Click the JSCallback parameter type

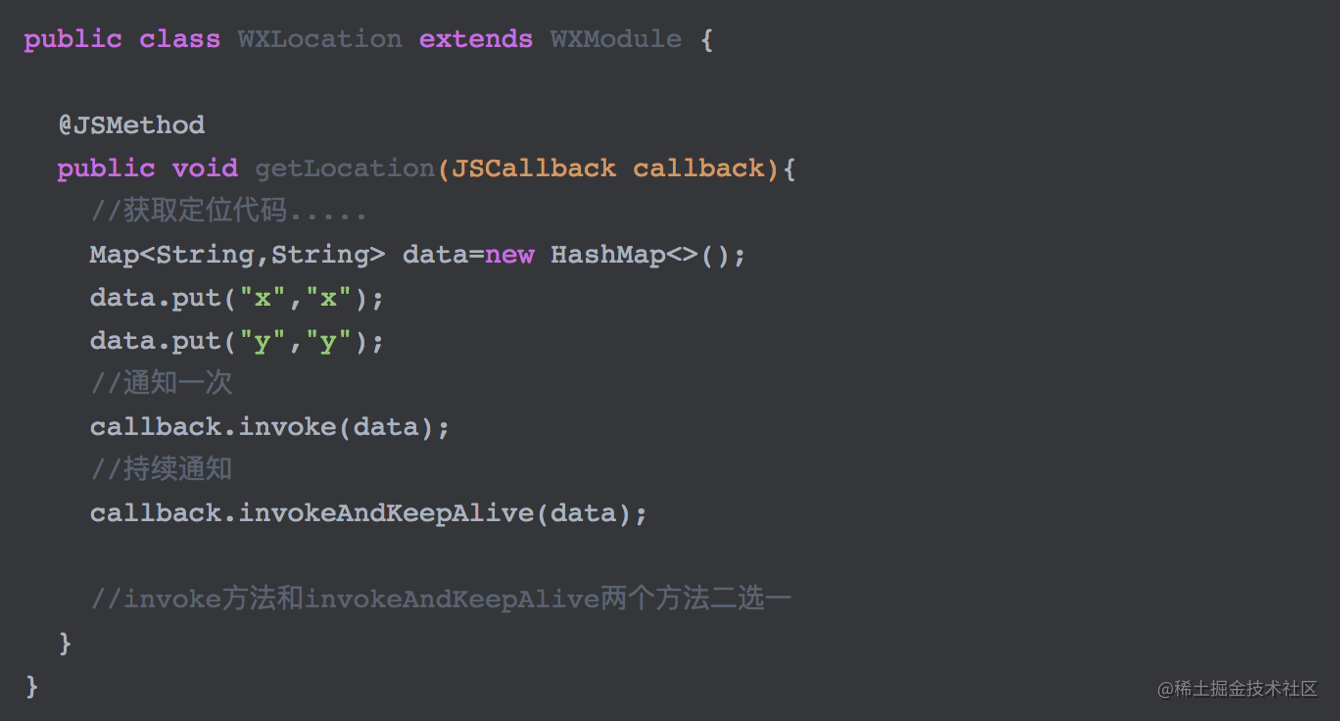tap(534, 168)
